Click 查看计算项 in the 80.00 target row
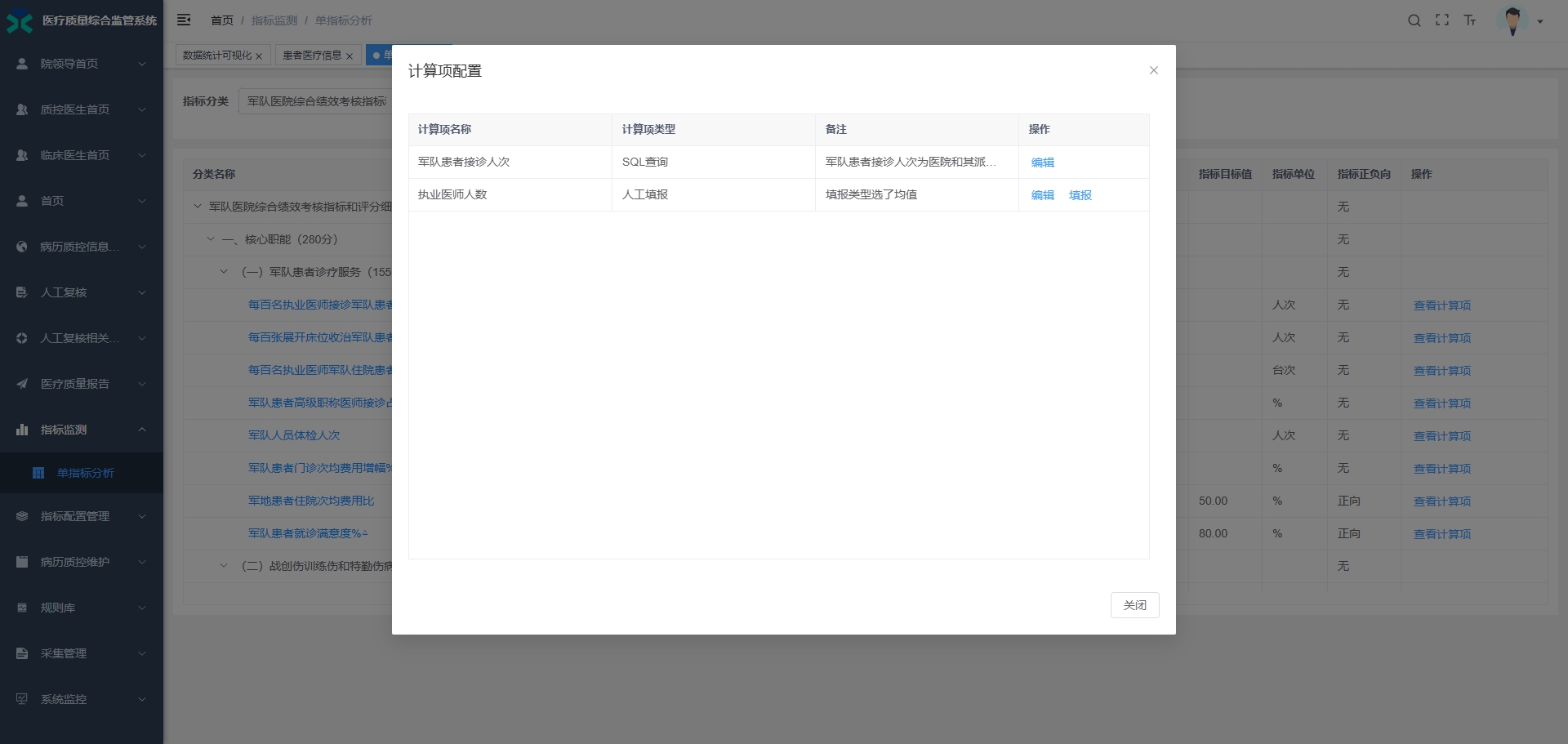1568x744 pixels. [1441, 534]
